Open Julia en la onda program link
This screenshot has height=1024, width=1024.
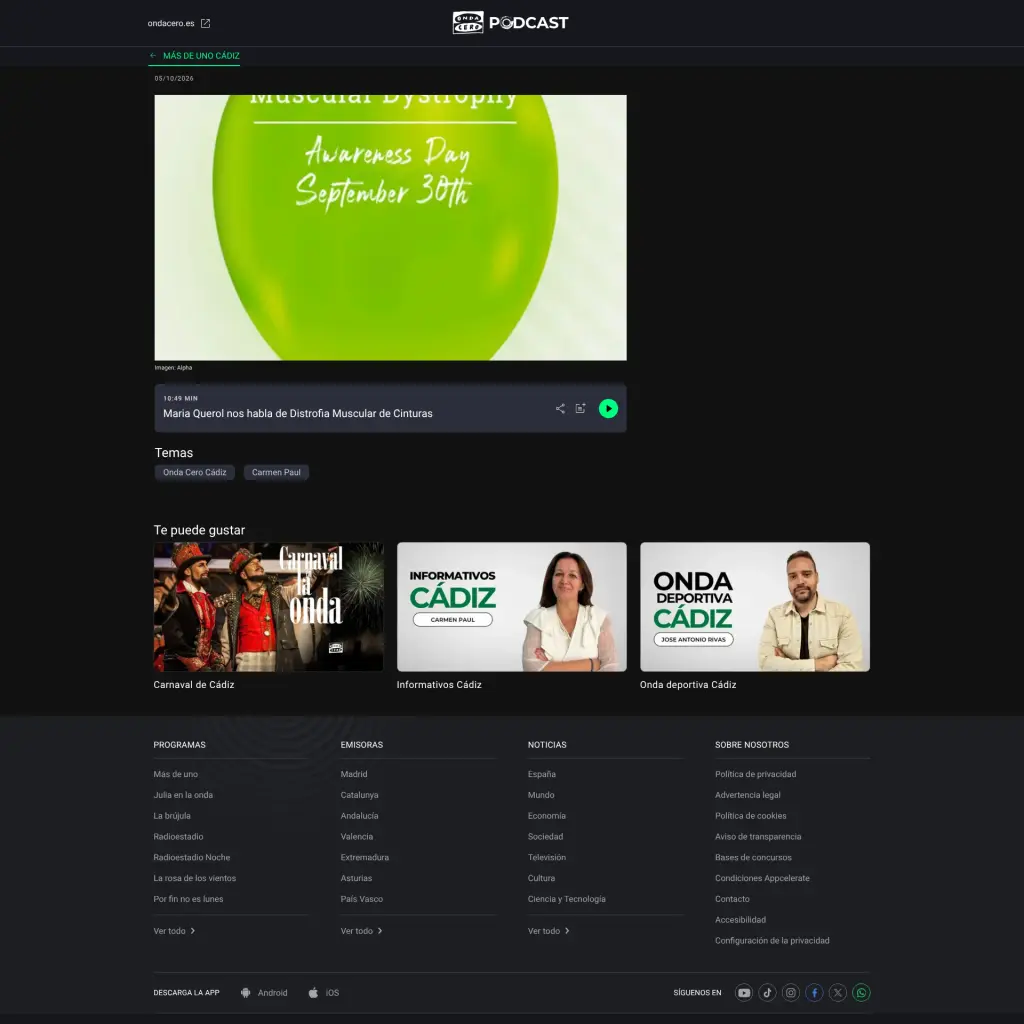coord(183,795)
